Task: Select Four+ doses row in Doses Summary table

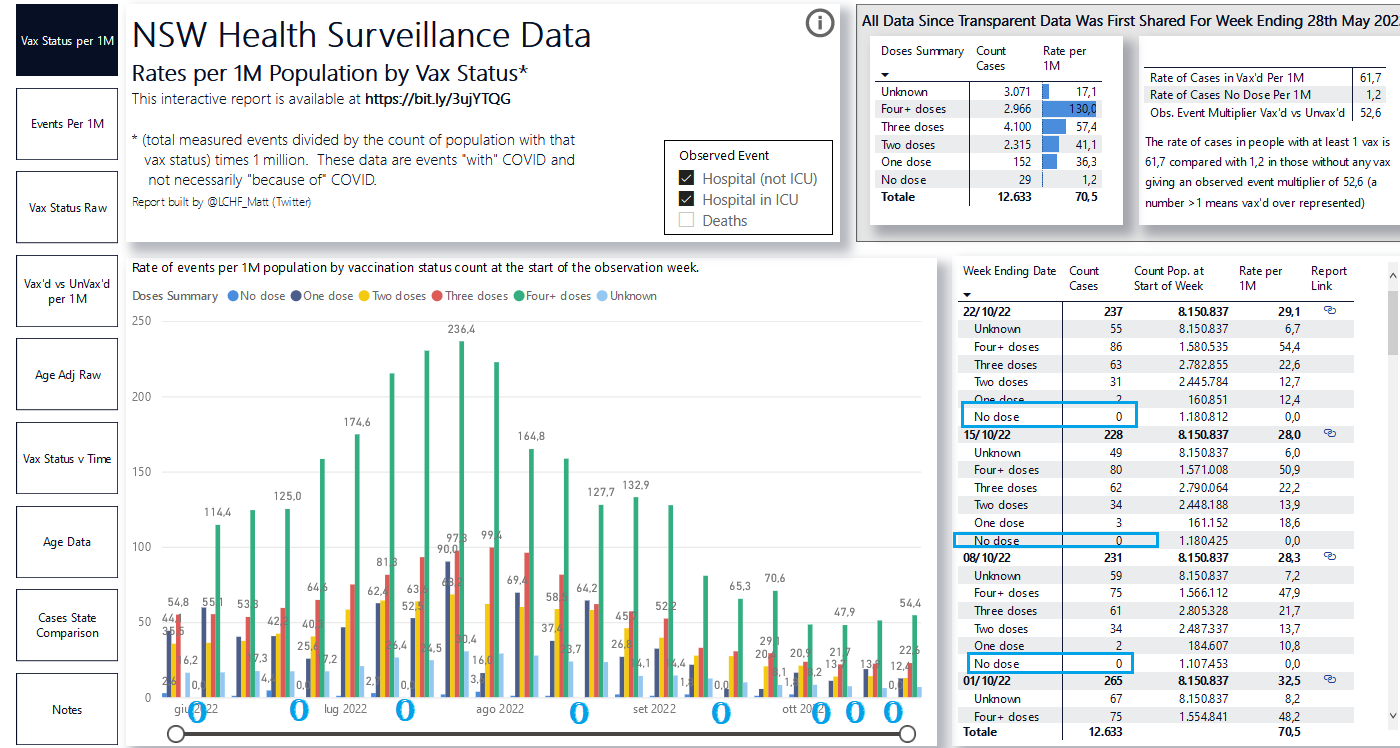Action: click(990, 109)
